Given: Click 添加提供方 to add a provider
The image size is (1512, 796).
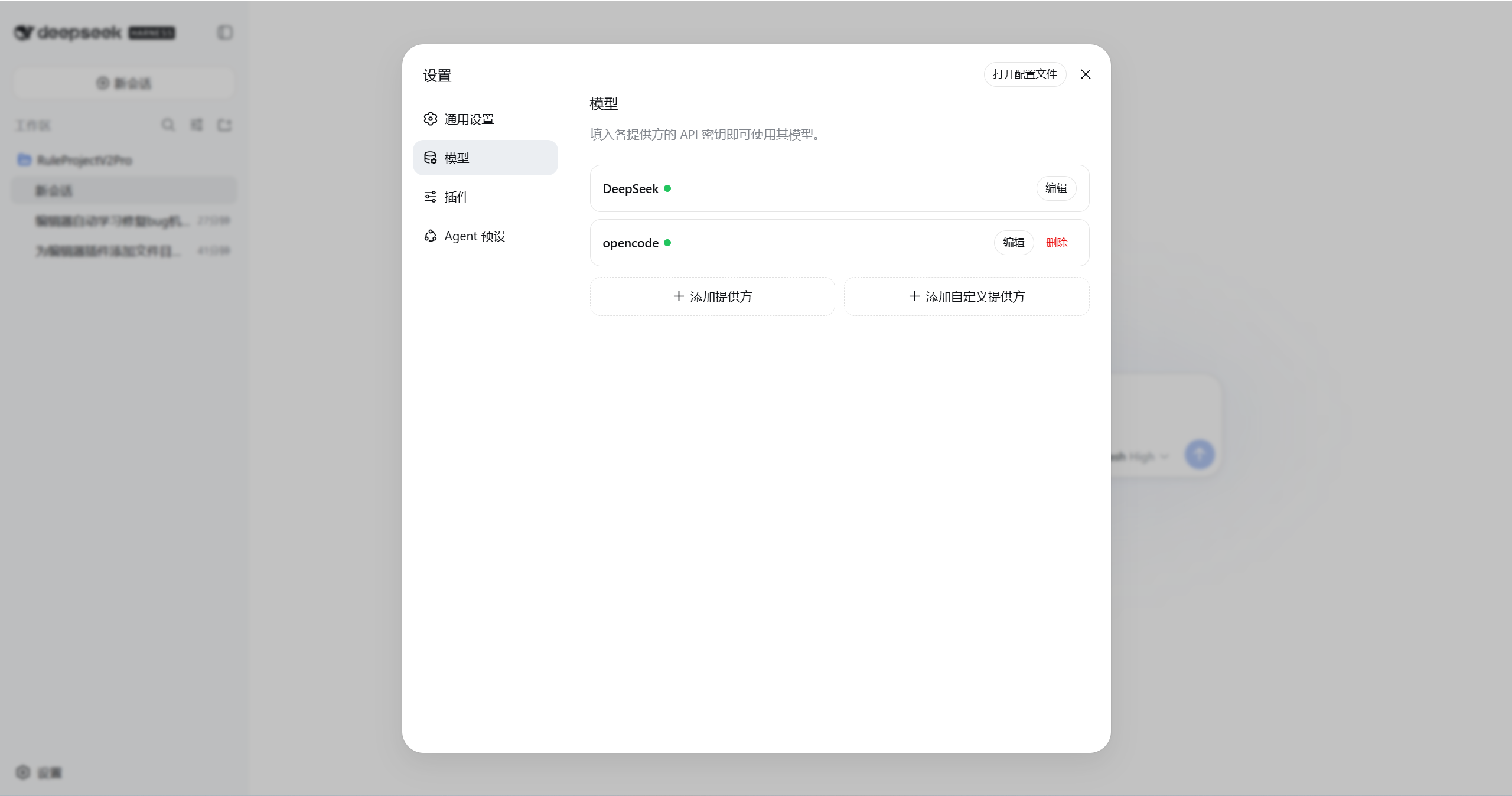Looking at the screenshot, I should point(712,296).
